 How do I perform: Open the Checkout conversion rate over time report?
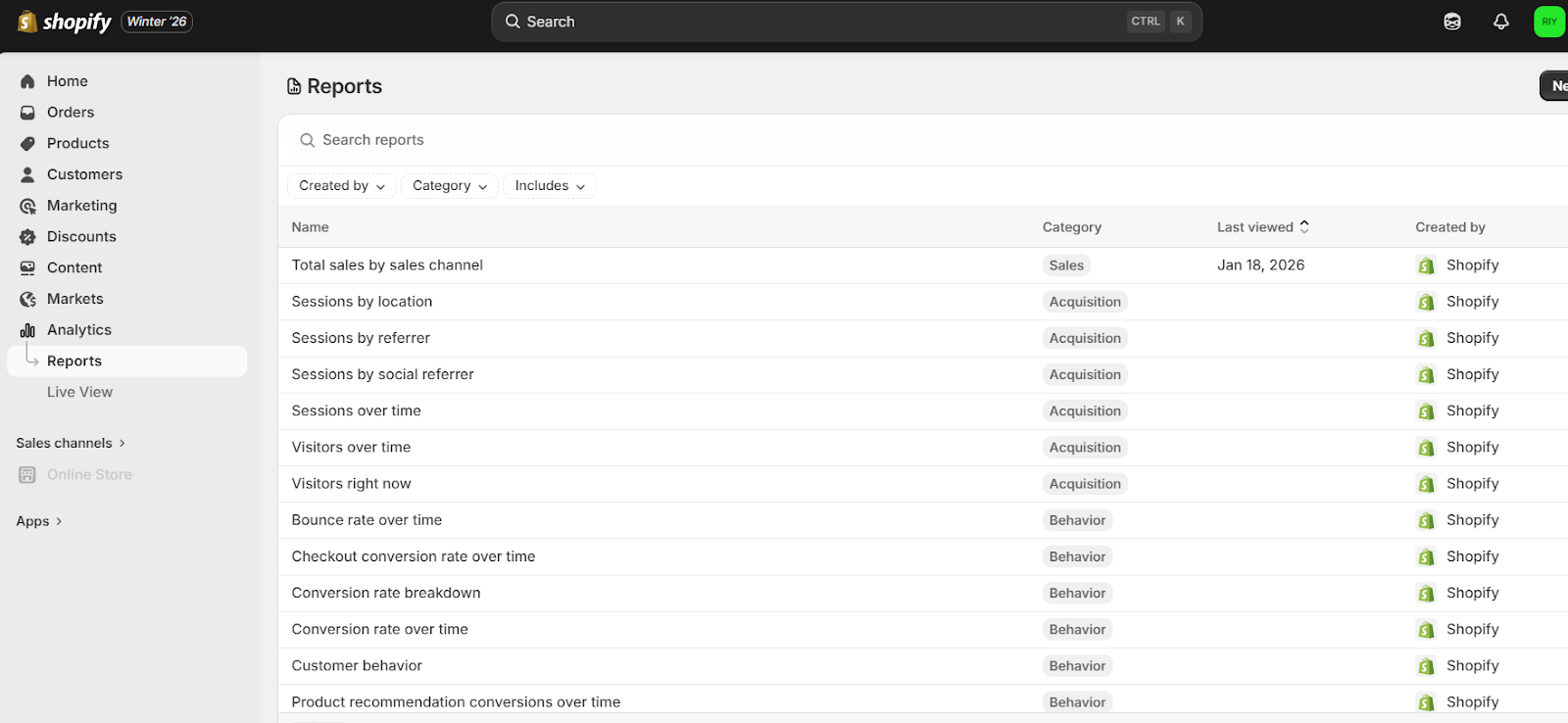[x=414, y=556]
